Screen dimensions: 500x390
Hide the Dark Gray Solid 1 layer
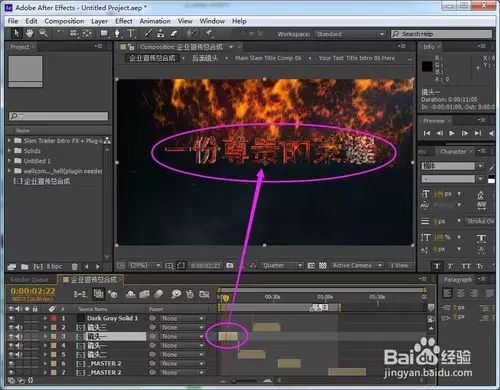tap(11, 318)
